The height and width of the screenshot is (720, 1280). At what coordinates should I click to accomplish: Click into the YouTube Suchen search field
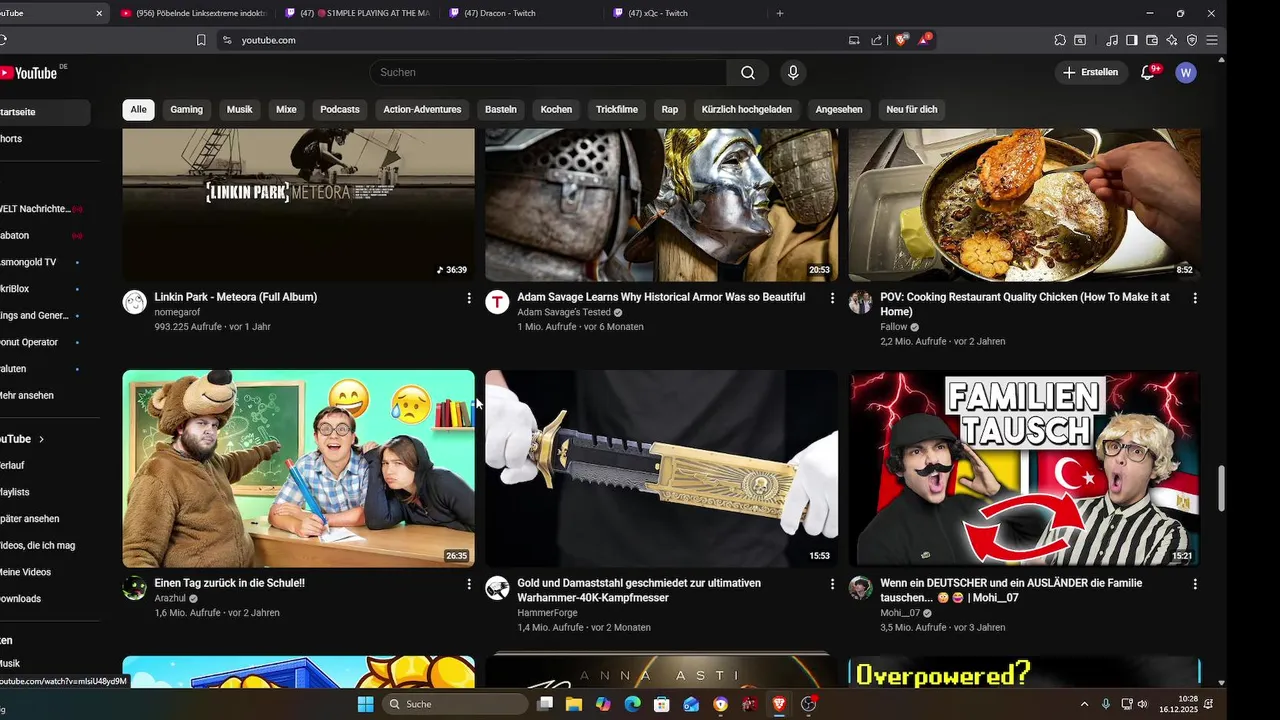548,72
